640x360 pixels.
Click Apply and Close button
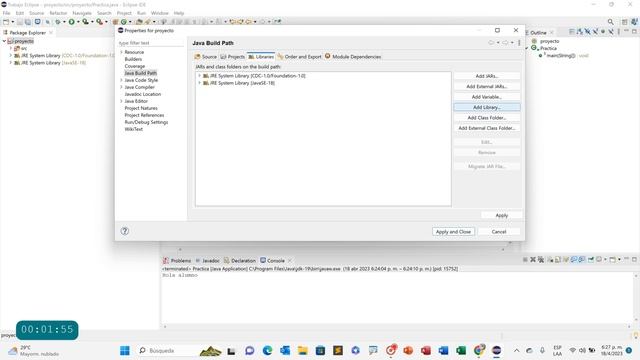pos(453,231)
